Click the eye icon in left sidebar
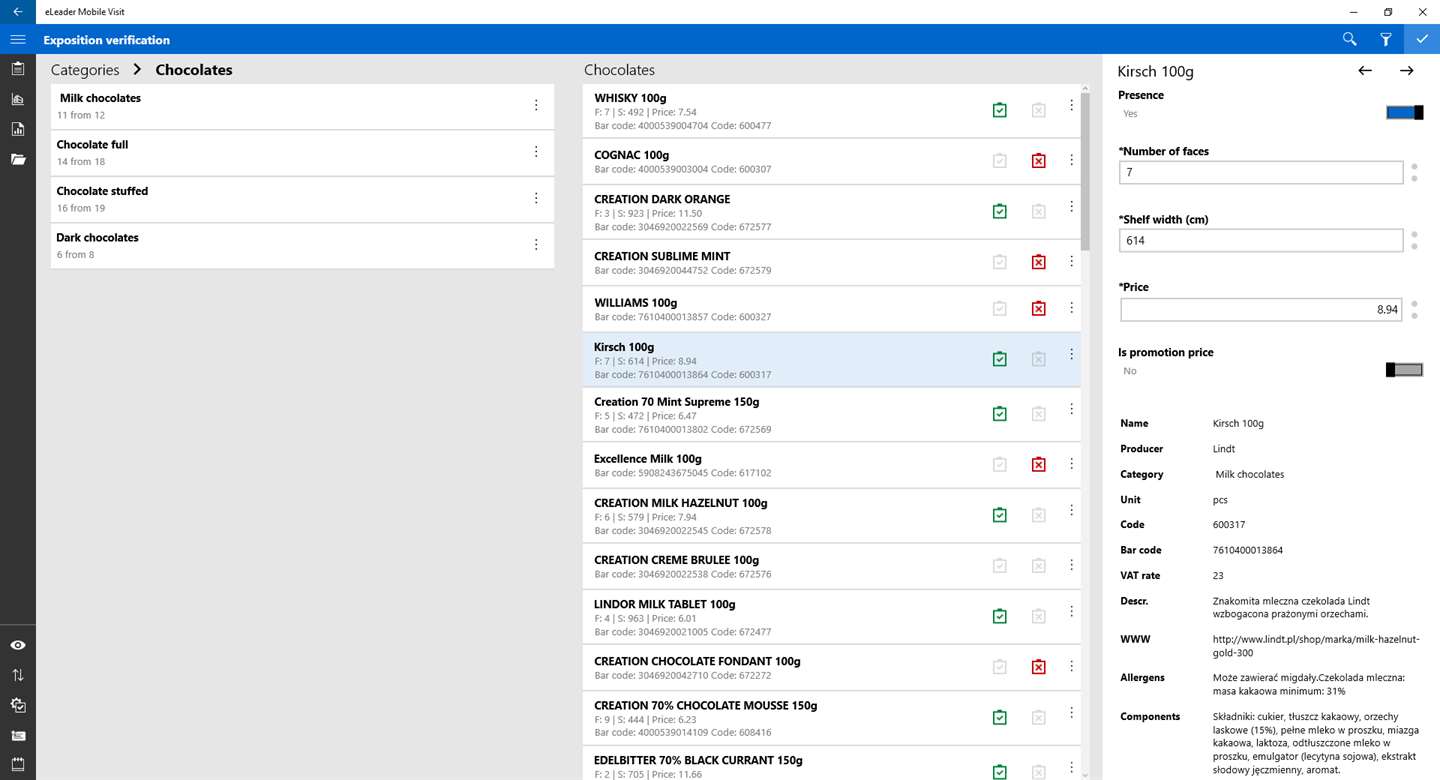1440x780 pixels. click(17, 645)
